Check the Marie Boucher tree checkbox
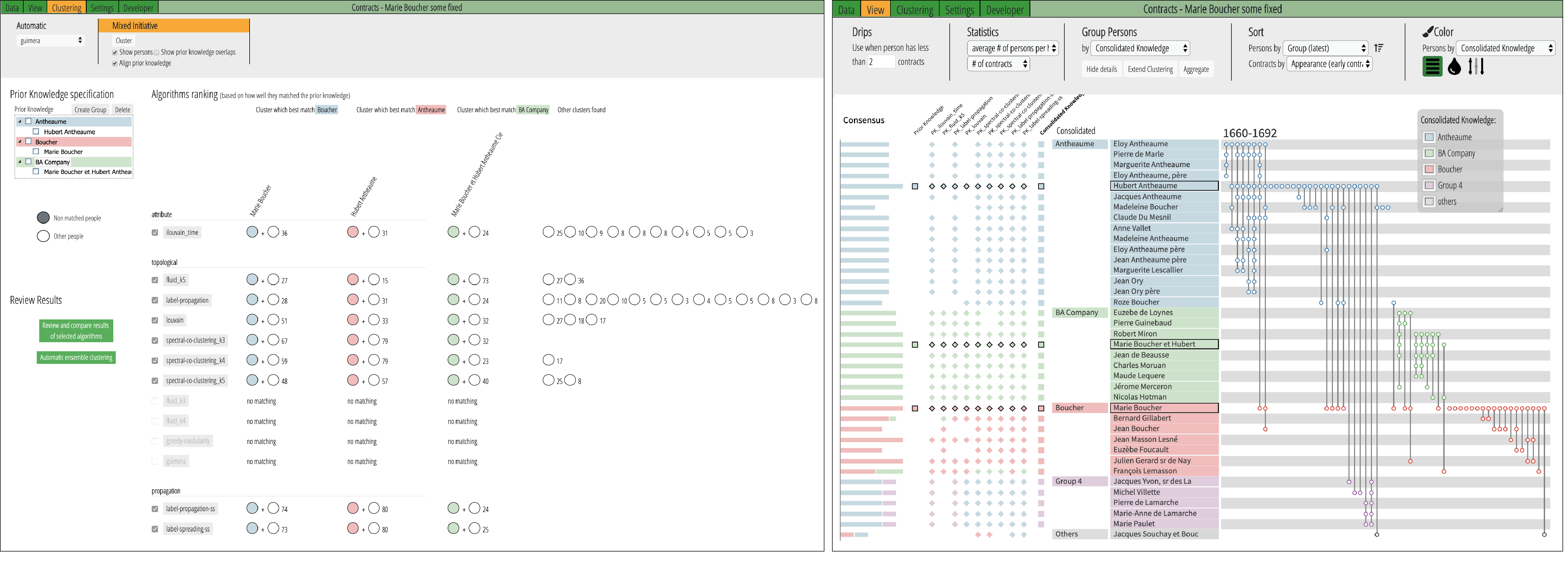The width and height of the screenshot is (1568, 562). (36, 151)
